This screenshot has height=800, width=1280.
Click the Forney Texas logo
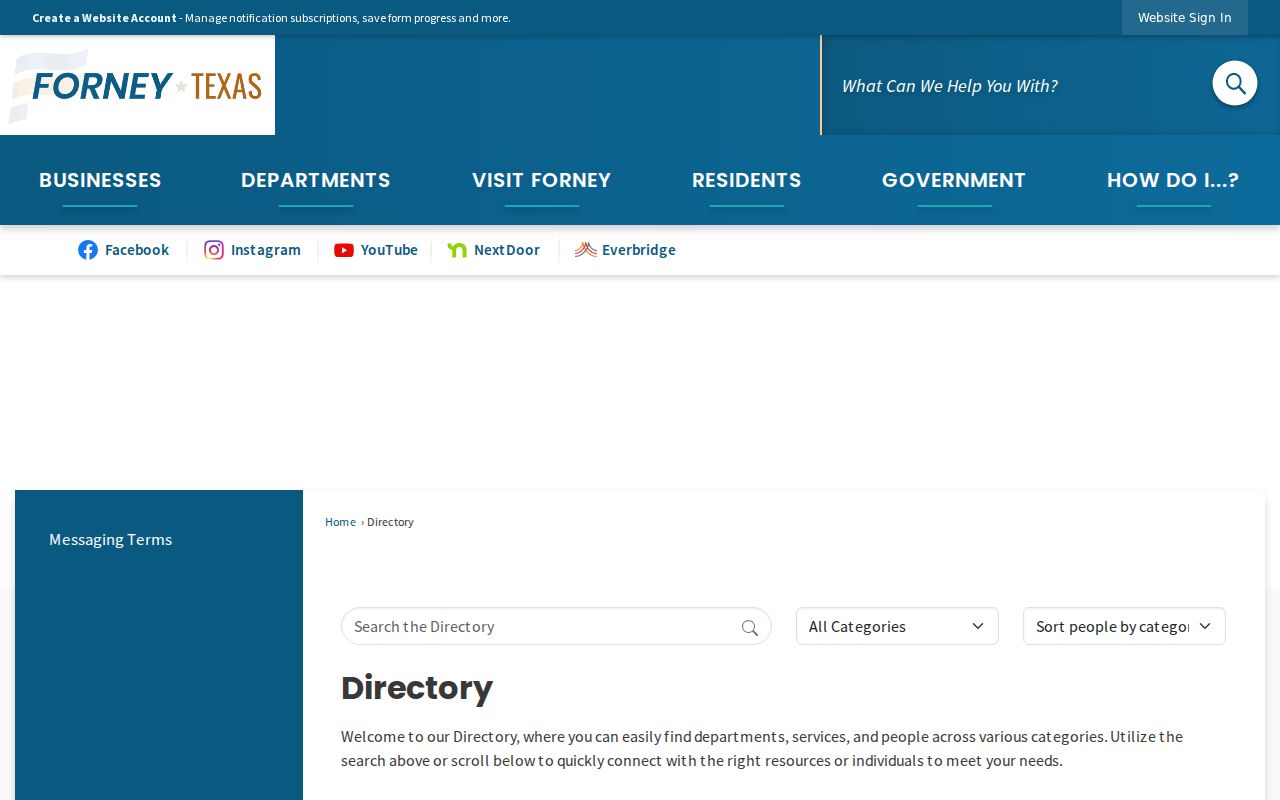(x=137, y=85)
